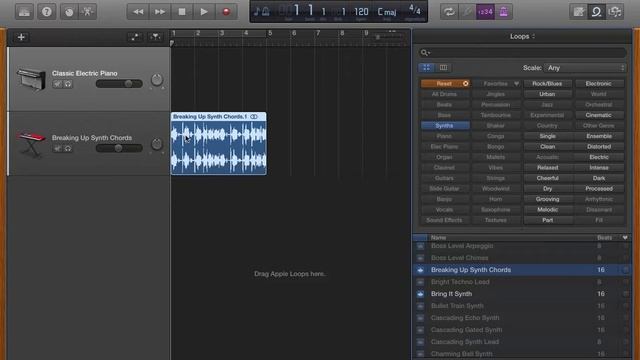Start playback with the Play button

204,12
